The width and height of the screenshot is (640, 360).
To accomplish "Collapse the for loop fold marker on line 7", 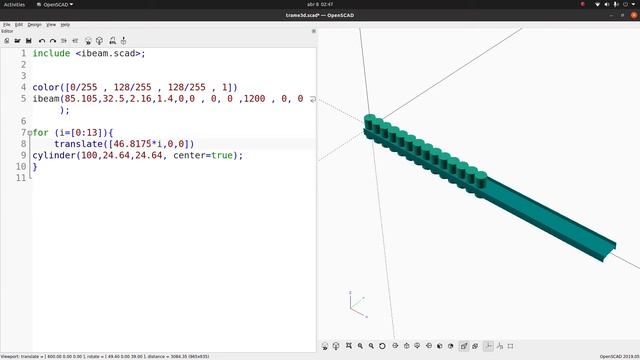I will click(30, 133).
